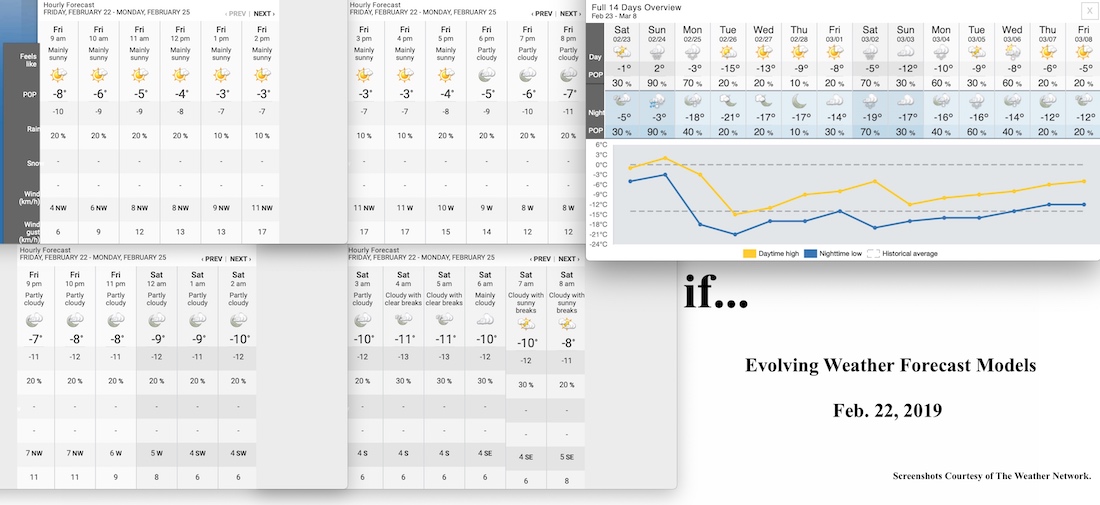The width and height of the screenshot is (1100, 505).
Task: Click PREV in the hourly panel starting Sat 3 am
Action: (x=541, y=259)
